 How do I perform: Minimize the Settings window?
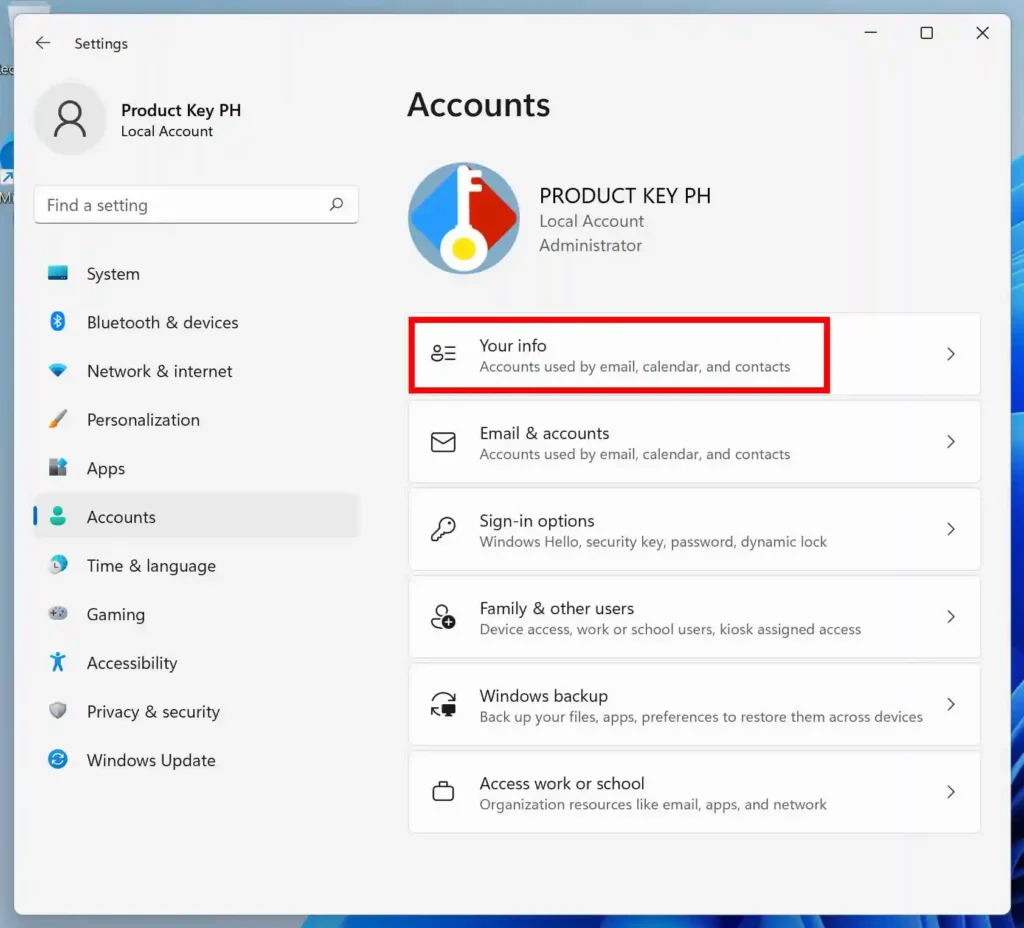pos(871,32)
